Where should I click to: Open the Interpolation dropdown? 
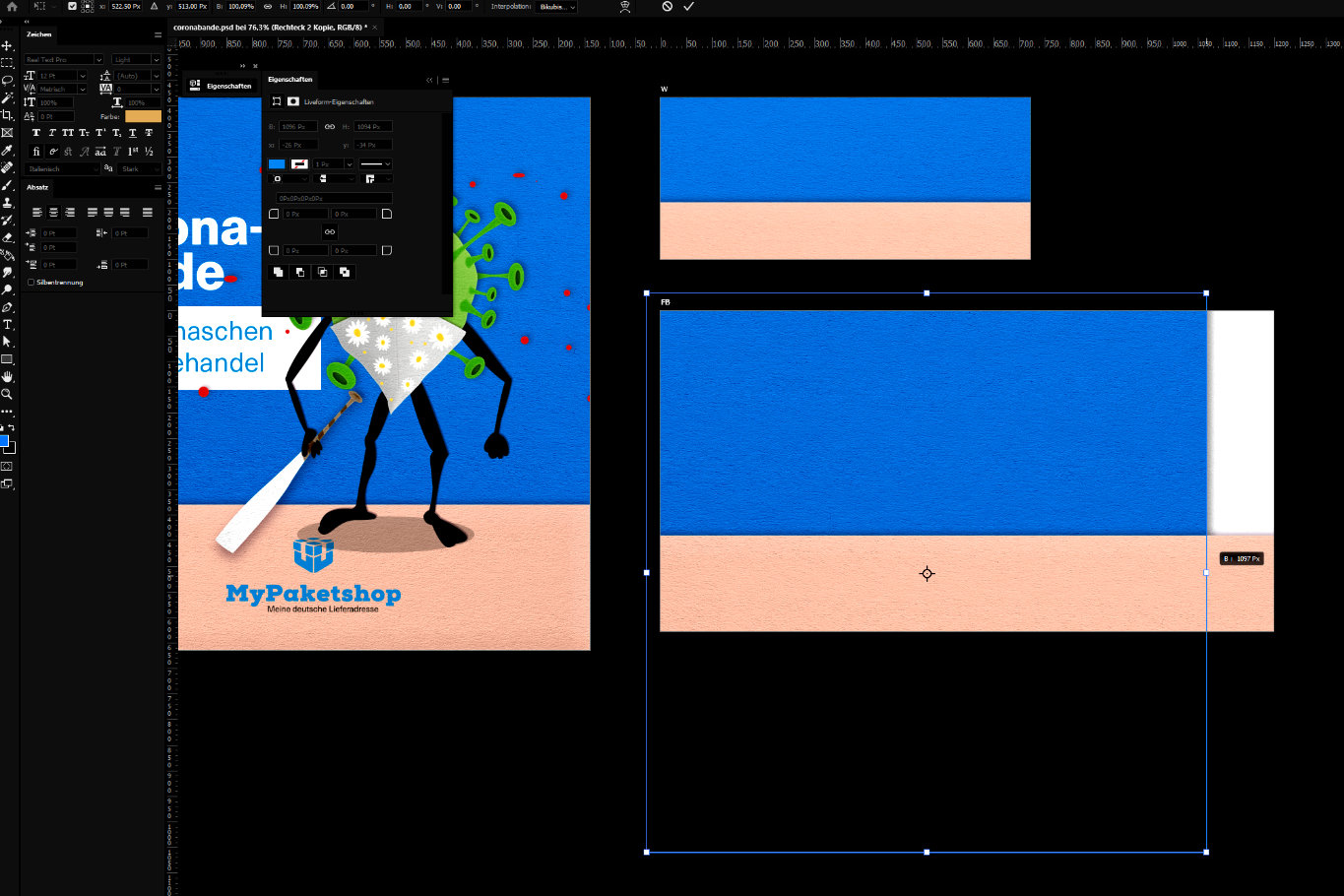556,7
